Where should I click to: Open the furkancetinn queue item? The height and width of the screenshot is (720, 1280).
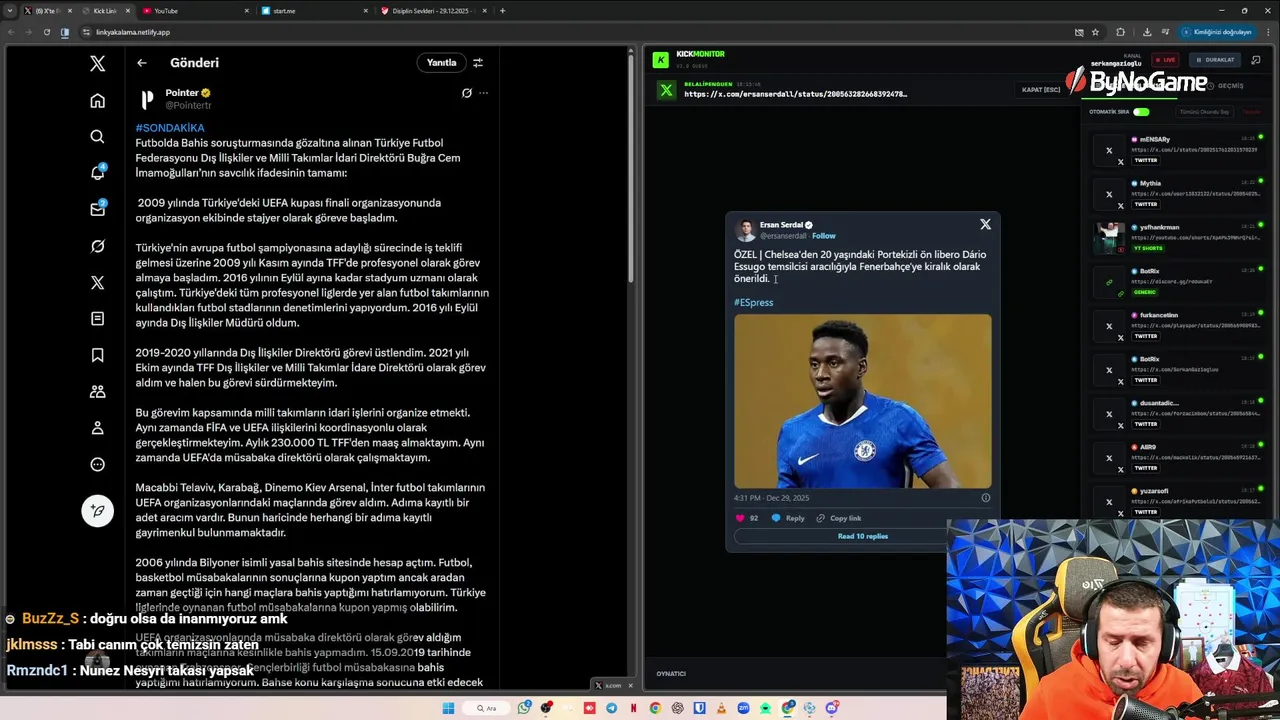tap(1175, 326)
